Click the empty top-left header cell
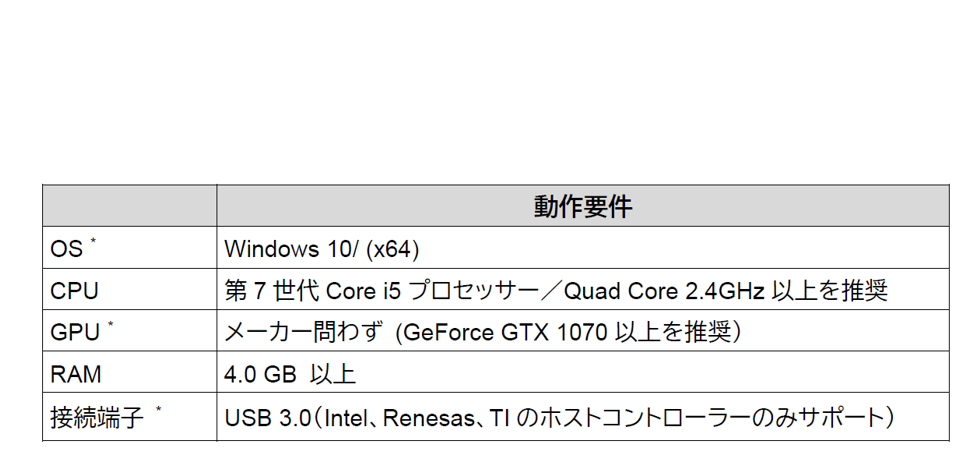Viewport: 979px width, 463px height. point(129,206)
